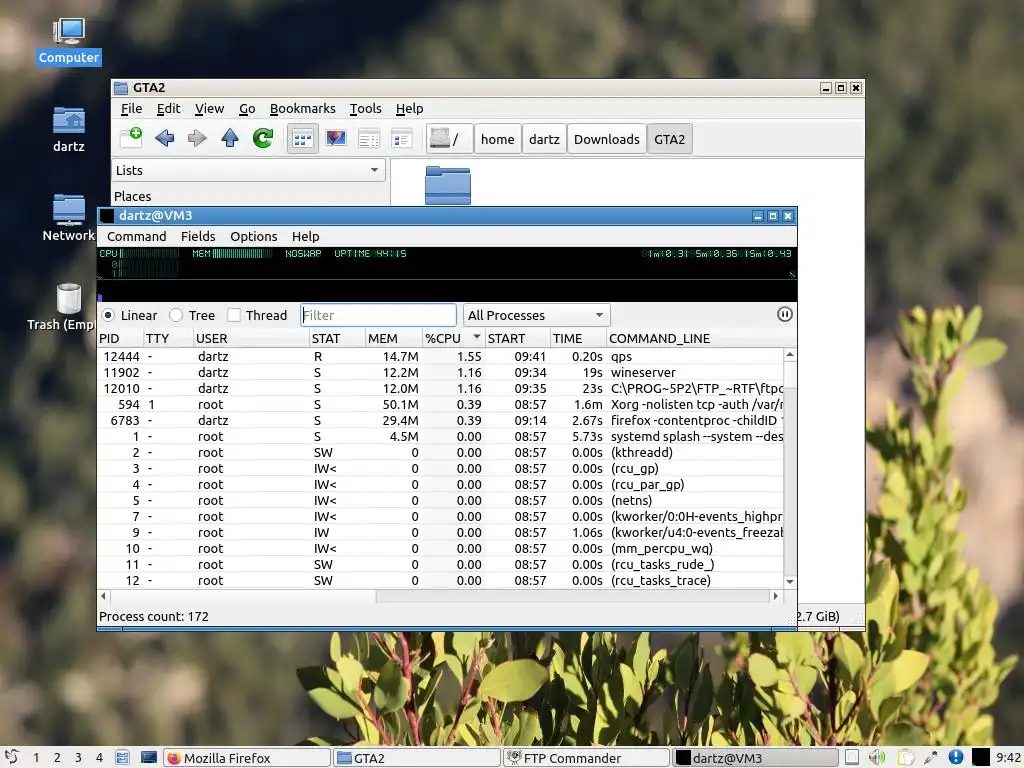The height and width of the screenshot is (768, 1024).
Task: Switch to FTP Commander in taskbar
Action: [x=586, y=758]
